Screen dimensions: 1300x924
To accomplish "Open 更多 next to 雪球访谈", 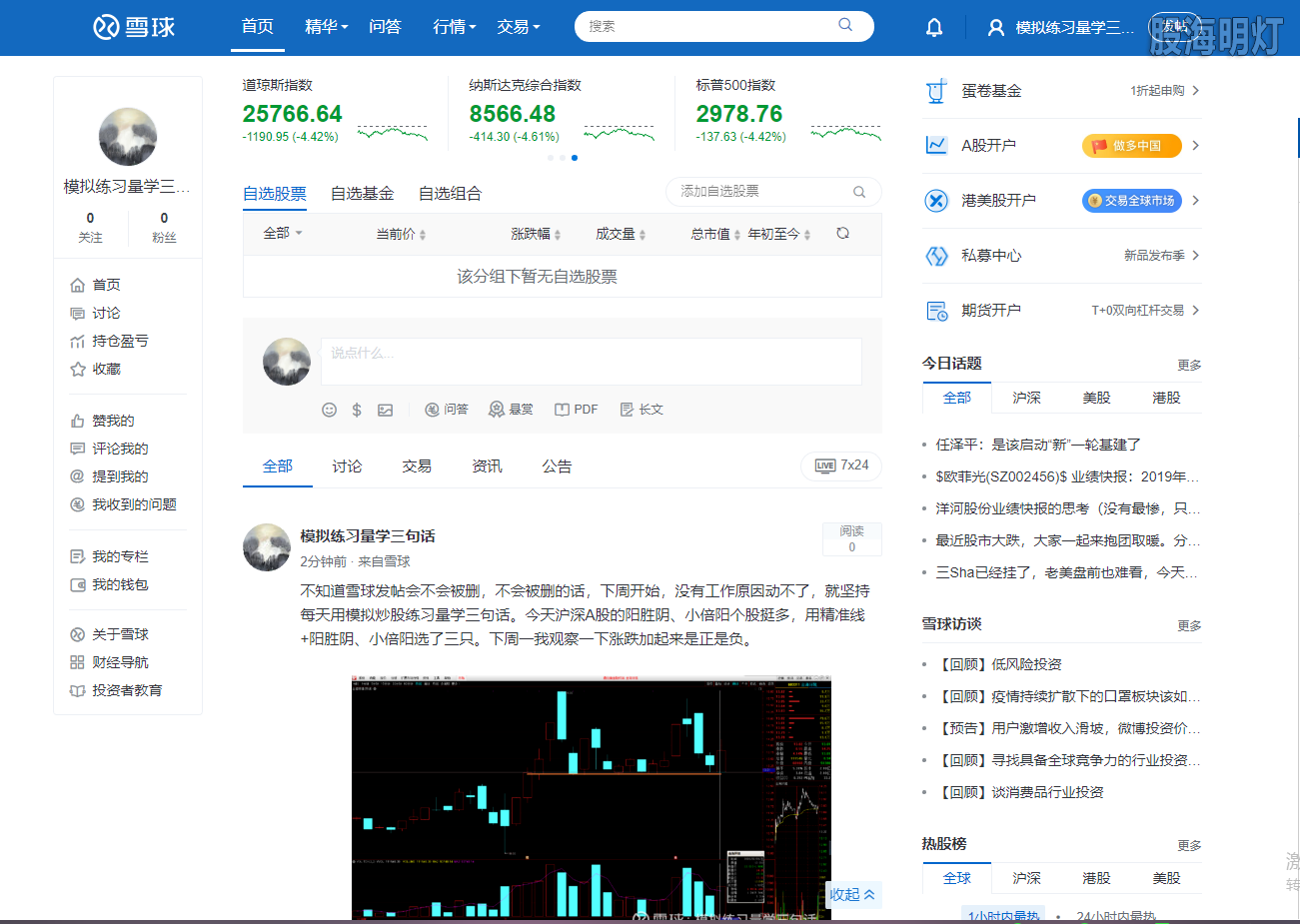I will 1189,626.
